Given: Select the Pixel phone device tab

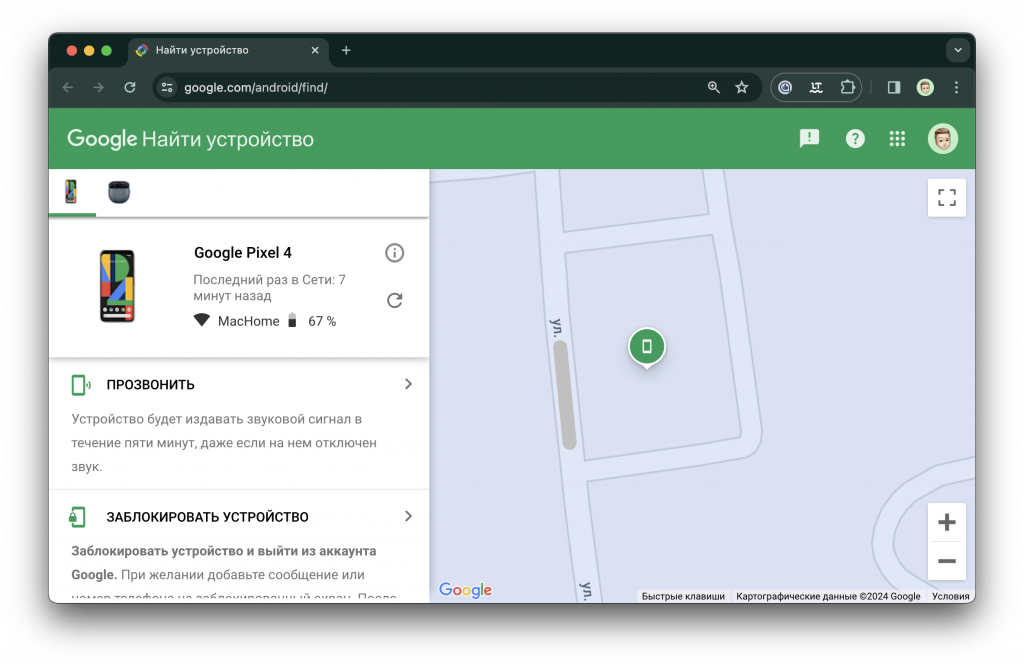Looking at the screenshot, I should point(71,192).
